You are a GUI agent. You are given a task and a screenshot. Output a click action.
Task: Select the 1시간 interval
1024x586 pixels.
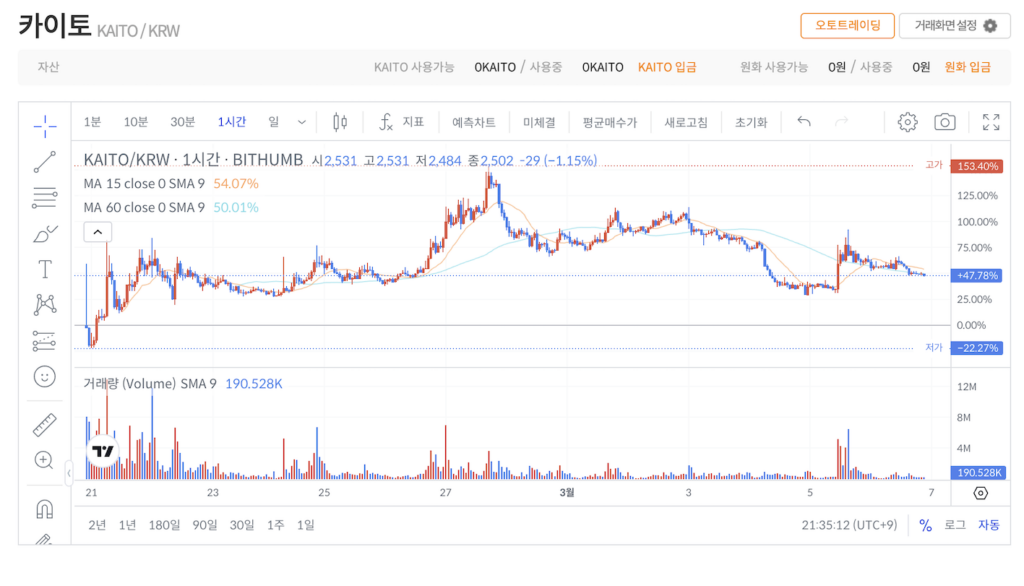pyautogui.click(x=232, y=122)
